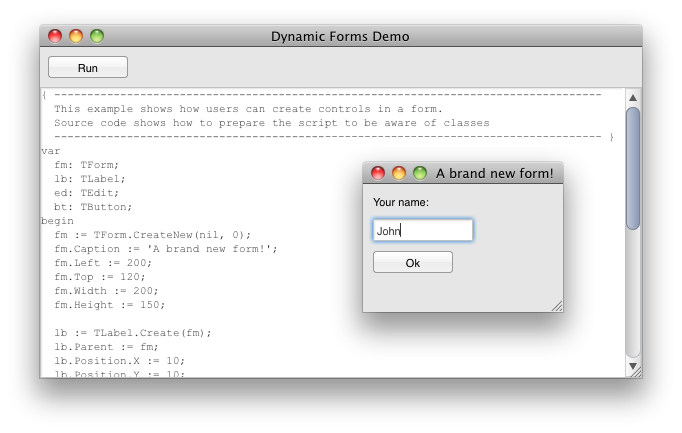Click the code editor's scroll up arrow
Image resolution: width=682 pixels, height=433 pixels.
(x=632, y=97)
